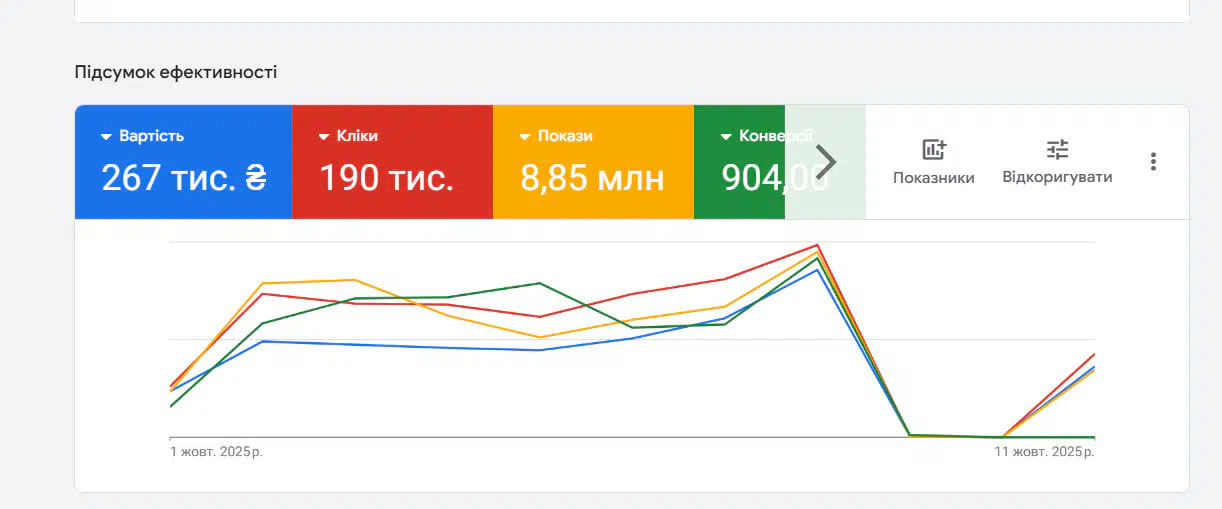Click the Відкоригувати sliders icon

click(x=1057, y=150)
